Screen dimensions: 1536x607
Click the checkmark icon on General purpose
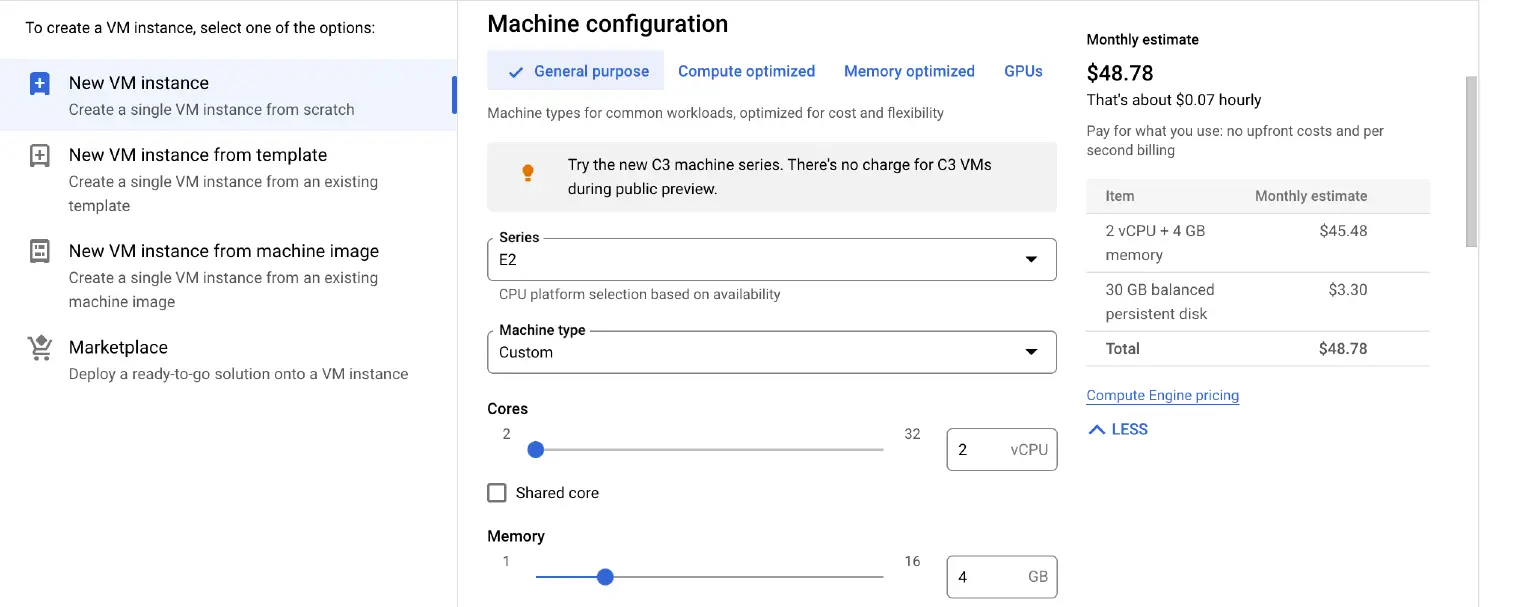tap(516, 71)
